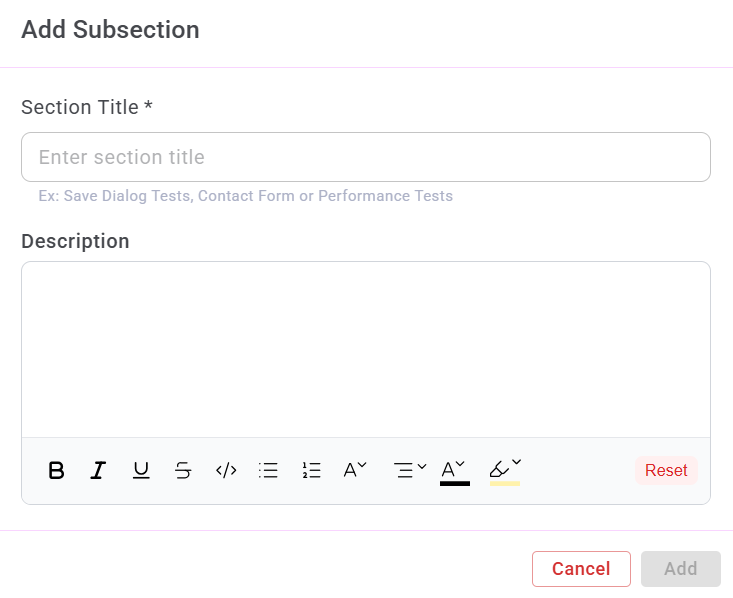Focus the Enter section title field
Viewport: 733px width, 598px height.
pyautogui.click(x=366, y=157)
